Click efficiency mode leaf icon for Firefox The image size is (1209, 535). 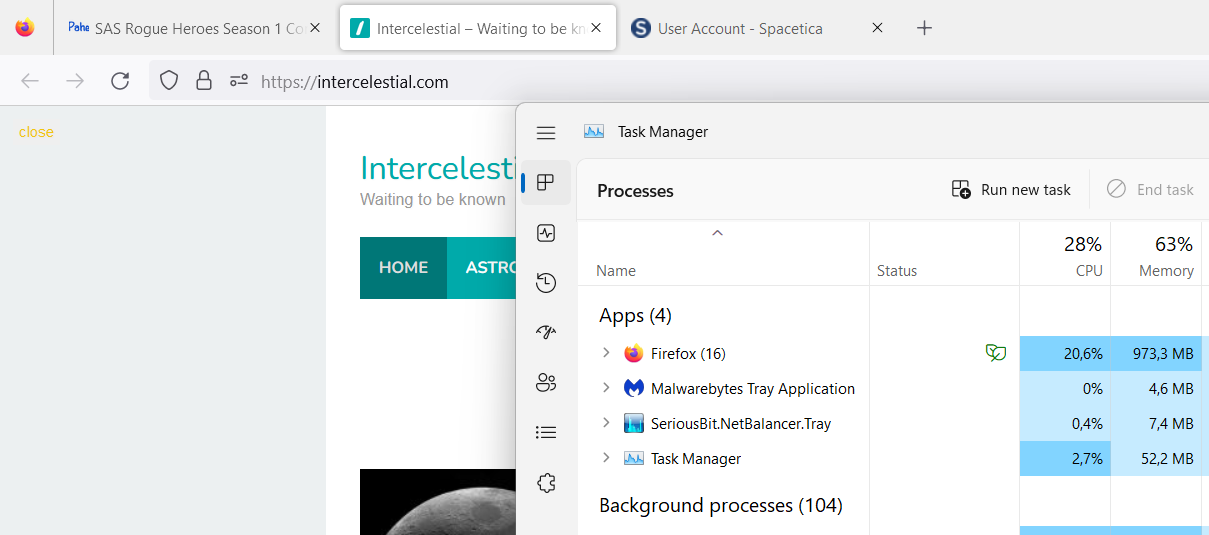[995, 352]
